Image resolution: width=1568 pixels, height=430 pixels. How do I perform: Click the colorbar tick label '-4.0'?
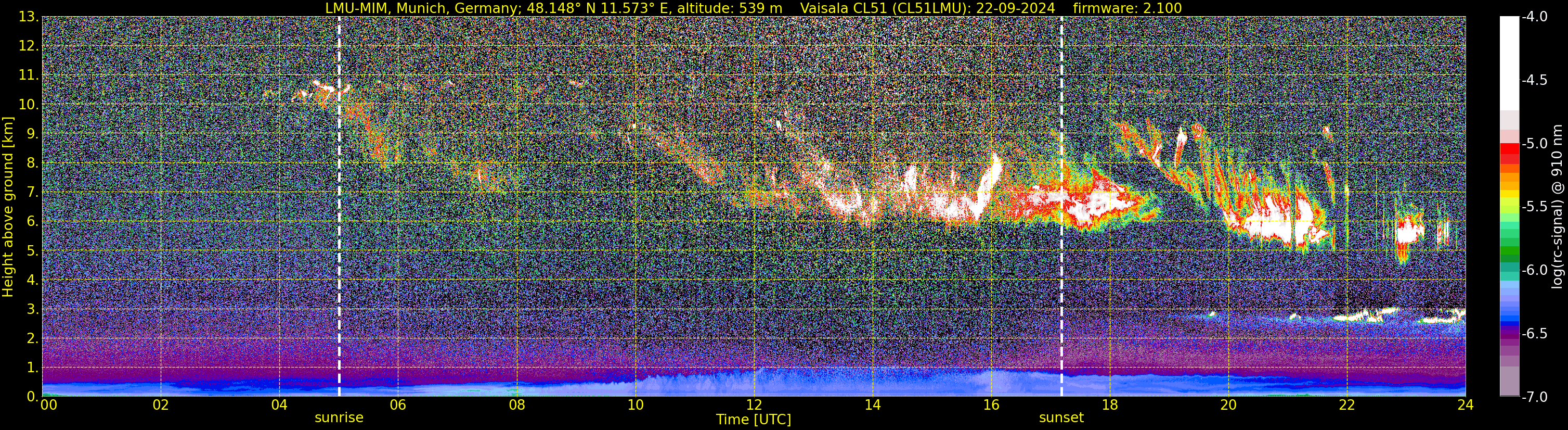pyautogui.click(x=1535, y=17)
